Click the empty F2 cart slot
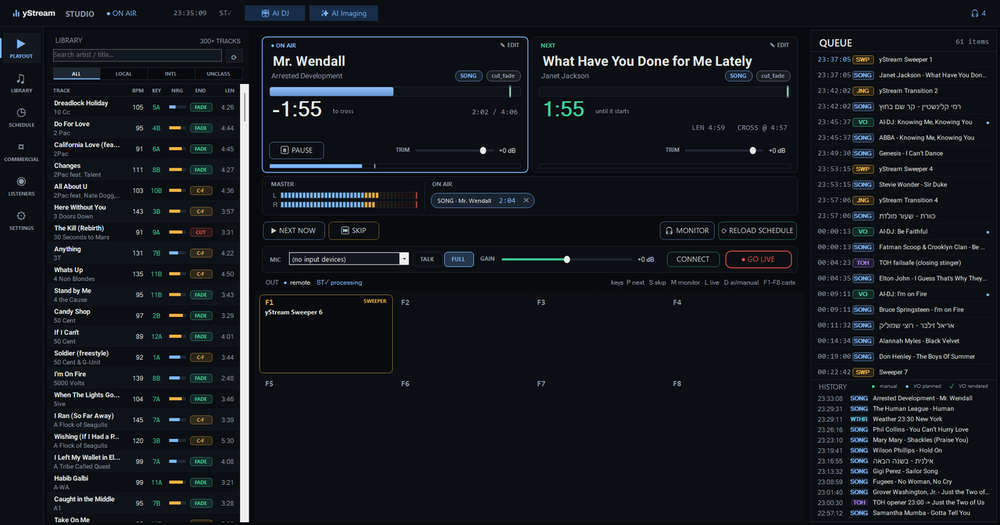This screenshot has width=1000, height=525. (x=461, y=334)
